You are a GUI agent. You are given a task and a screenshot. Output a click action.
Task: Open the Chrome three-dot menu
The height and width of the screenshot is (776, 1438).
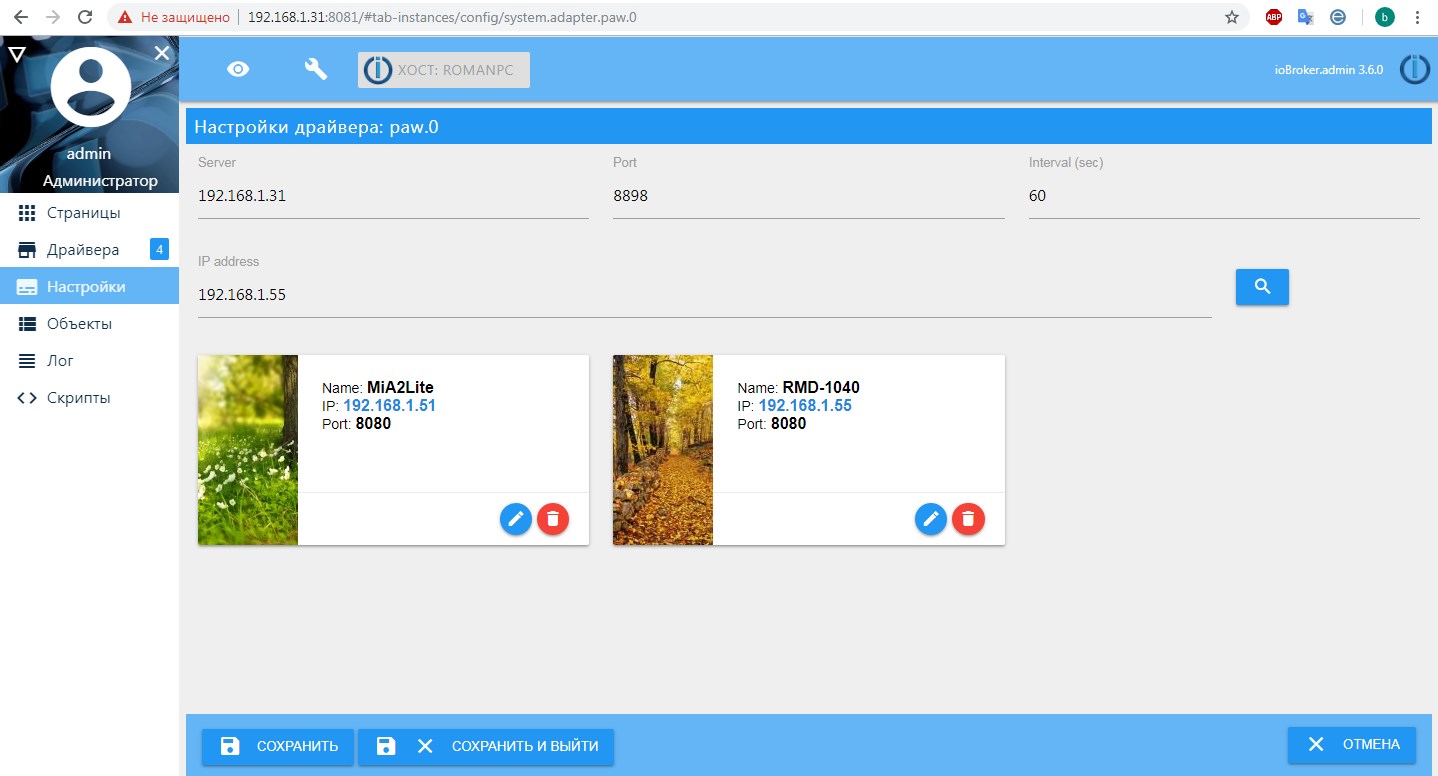click(x=1417, y=17)
